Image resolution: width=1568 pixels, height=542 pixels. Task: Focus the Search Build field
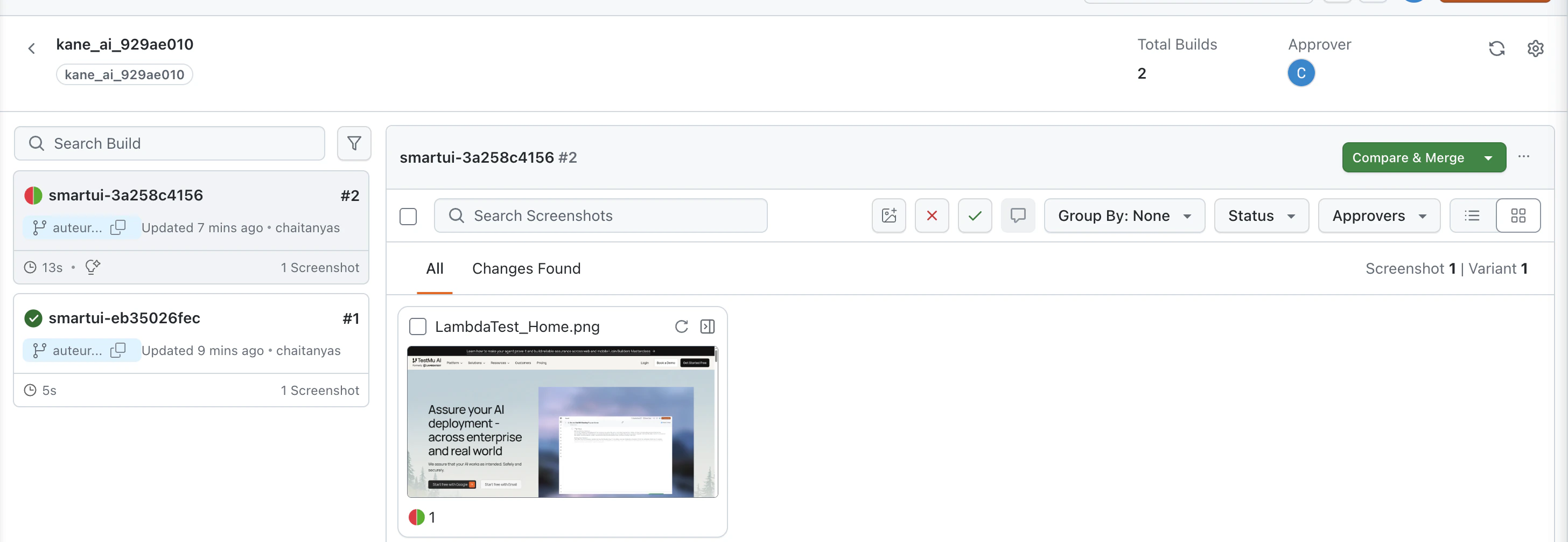(169, 143)
